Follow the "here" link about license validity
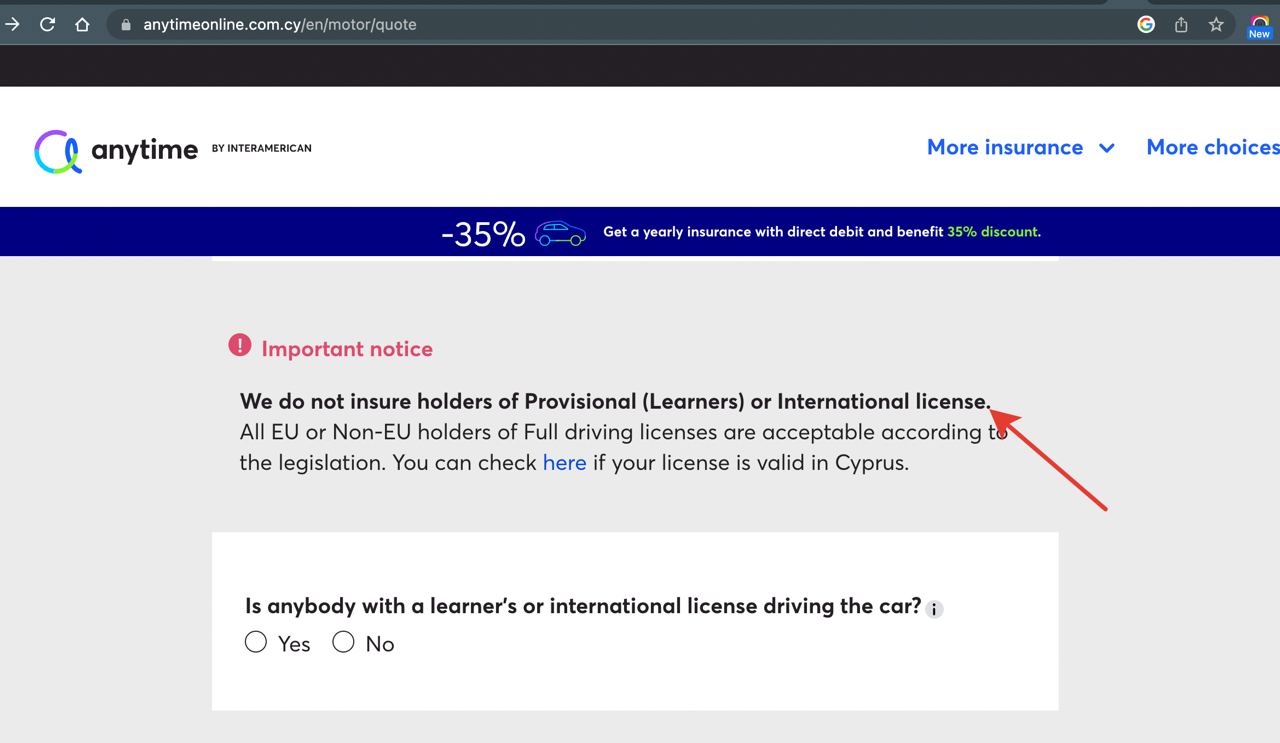1280x743 pixels. pos(564,463)
